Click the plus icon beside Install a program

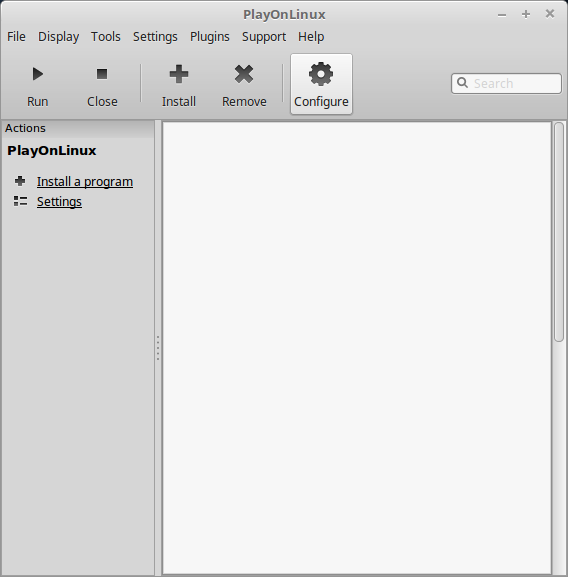(x=20, y=181)
